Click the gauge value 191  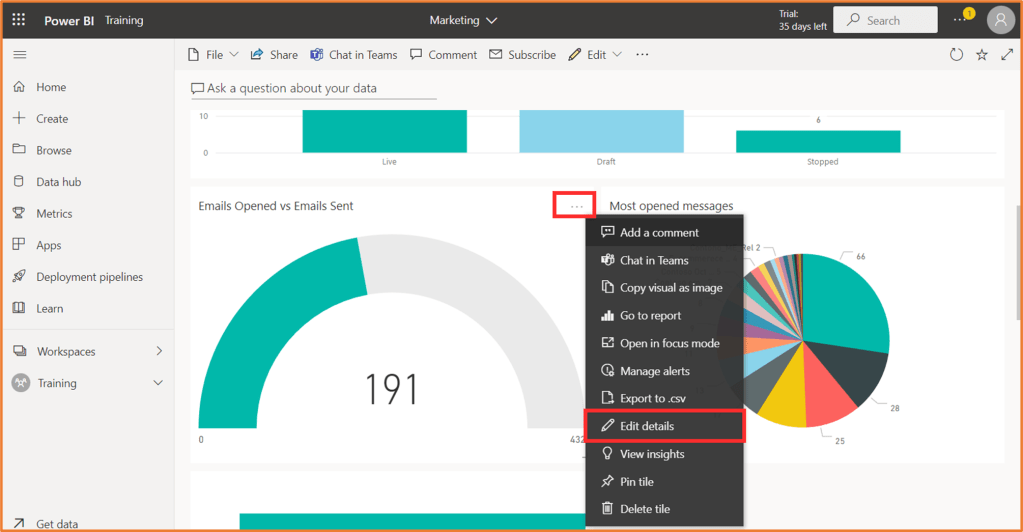click(x=391, y=389)
